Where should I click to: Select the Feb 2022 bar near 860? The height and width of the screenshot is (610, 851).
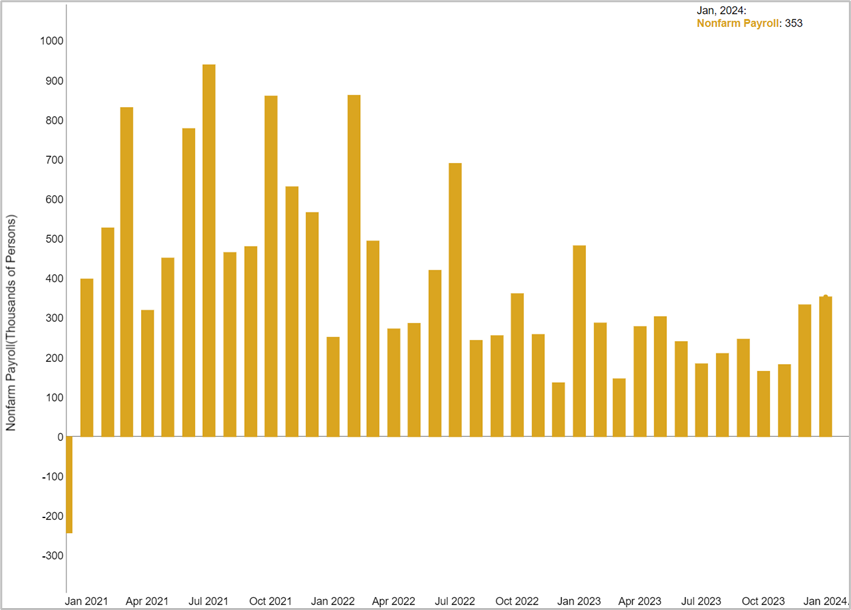354,266
